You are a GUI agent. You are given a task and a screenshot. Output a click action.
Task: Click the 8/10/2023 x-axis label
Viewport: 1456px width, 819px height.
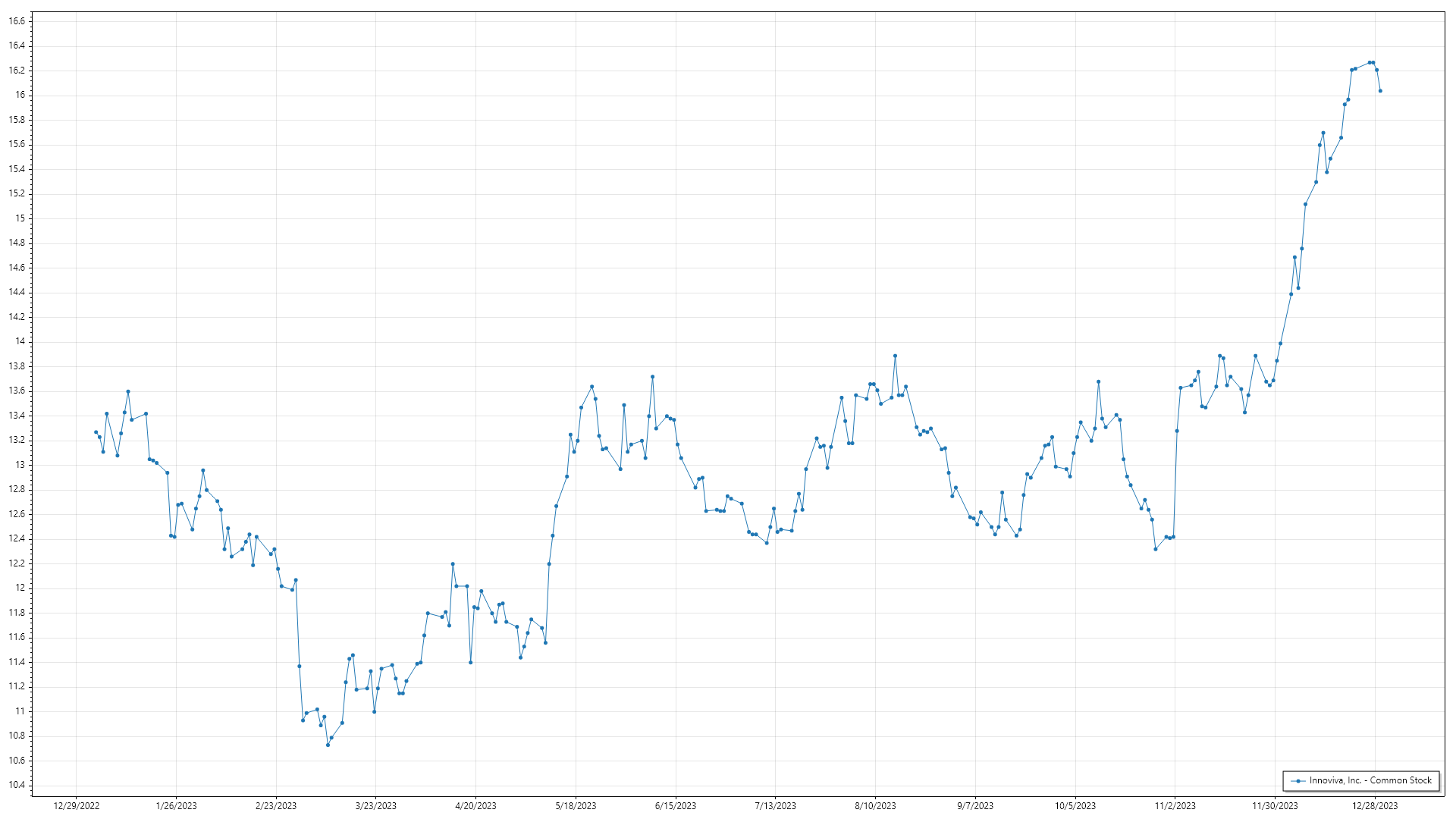[x=875, y=806]
